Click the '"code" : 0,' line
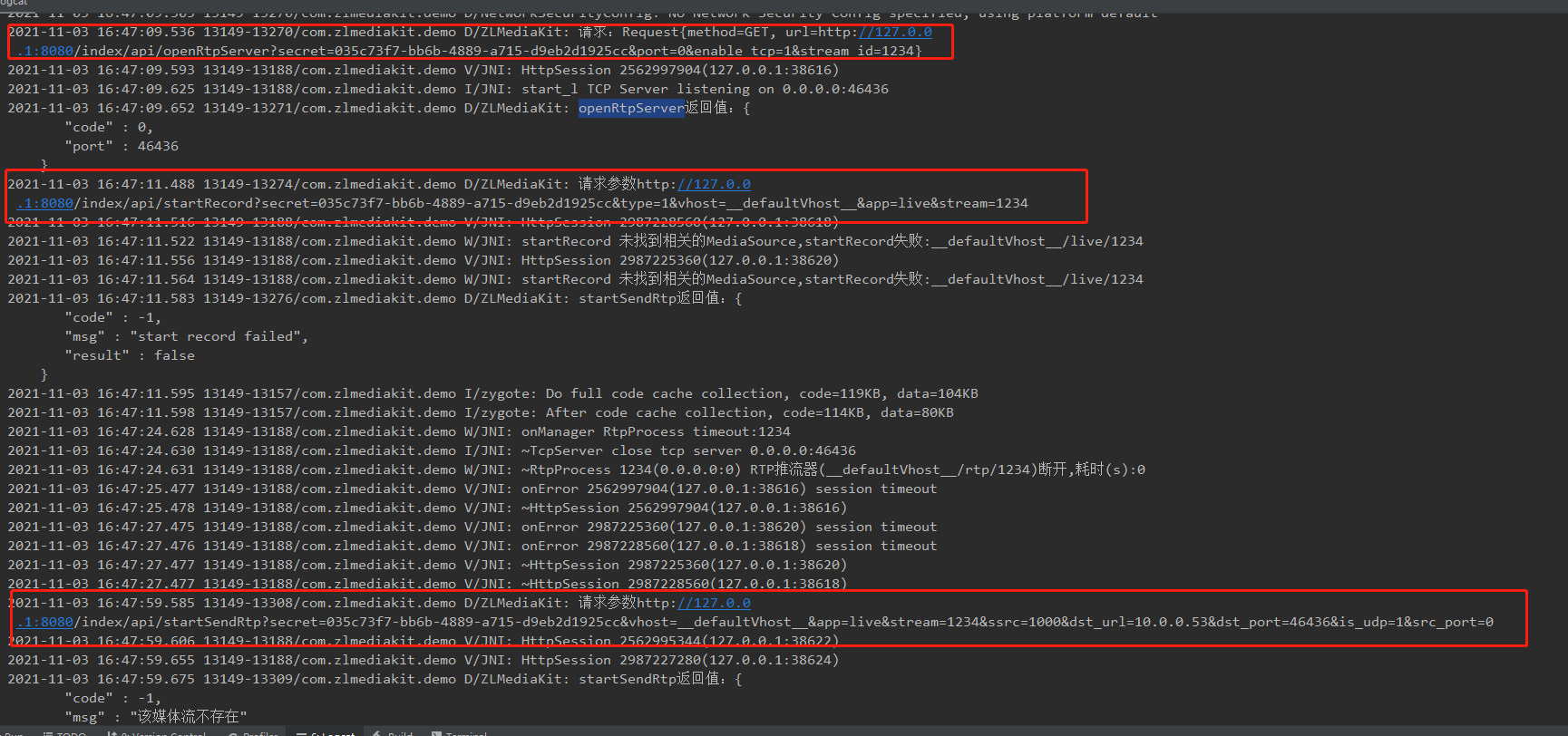 109,127
